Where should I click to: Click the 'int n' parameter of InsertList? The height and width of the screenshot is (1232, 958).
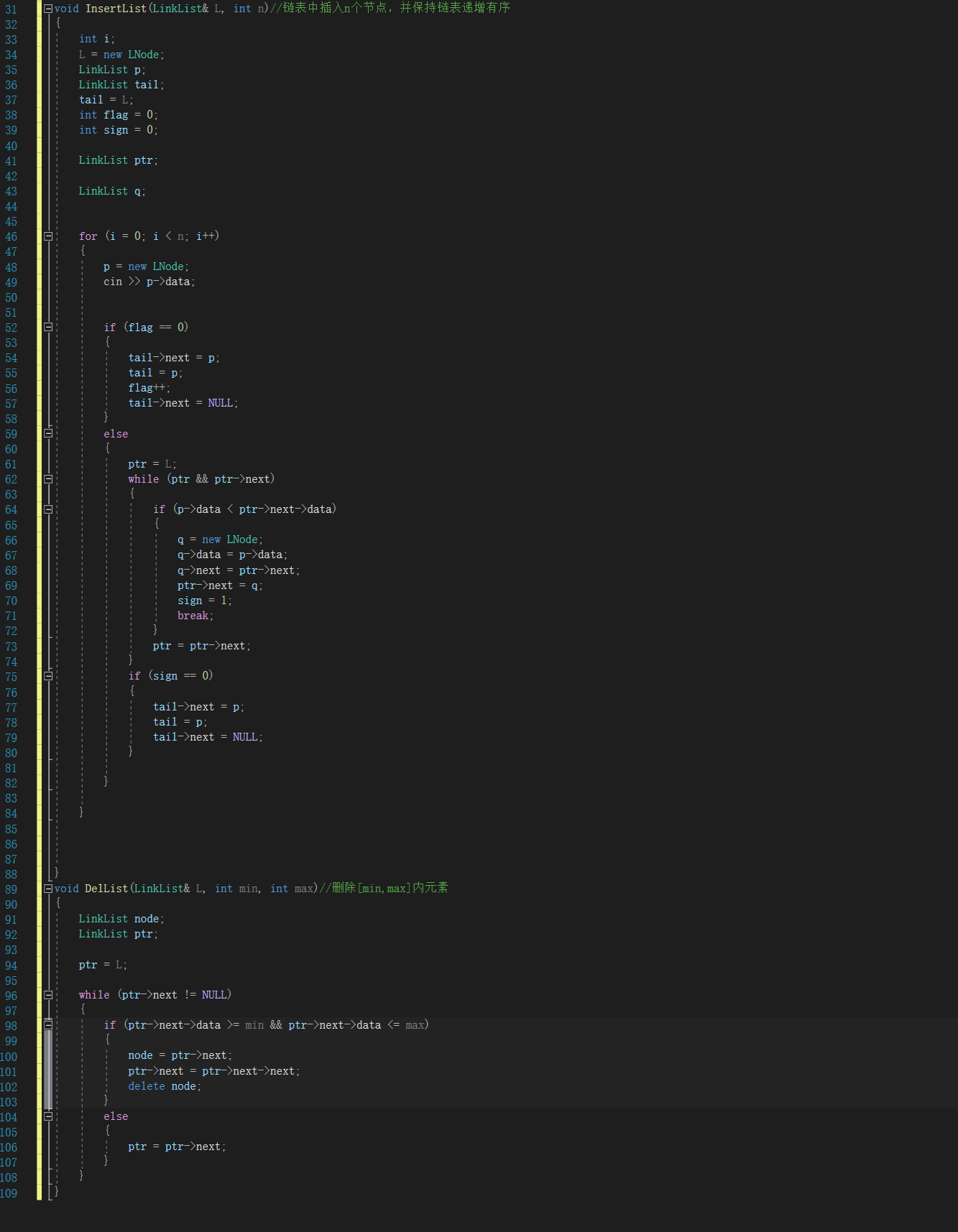(249, 9)
